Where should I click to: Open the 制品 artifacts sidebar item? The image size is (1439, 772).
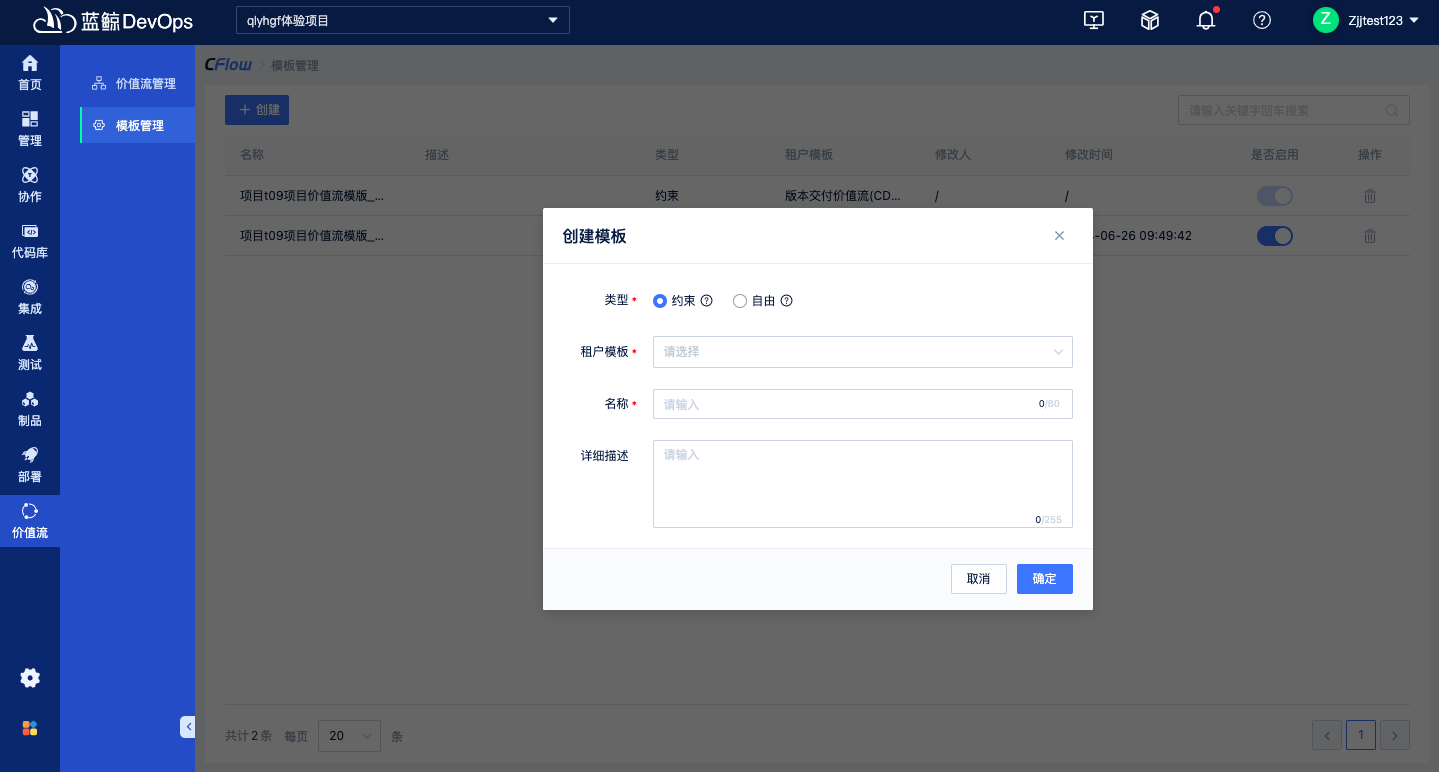[30, 408]
